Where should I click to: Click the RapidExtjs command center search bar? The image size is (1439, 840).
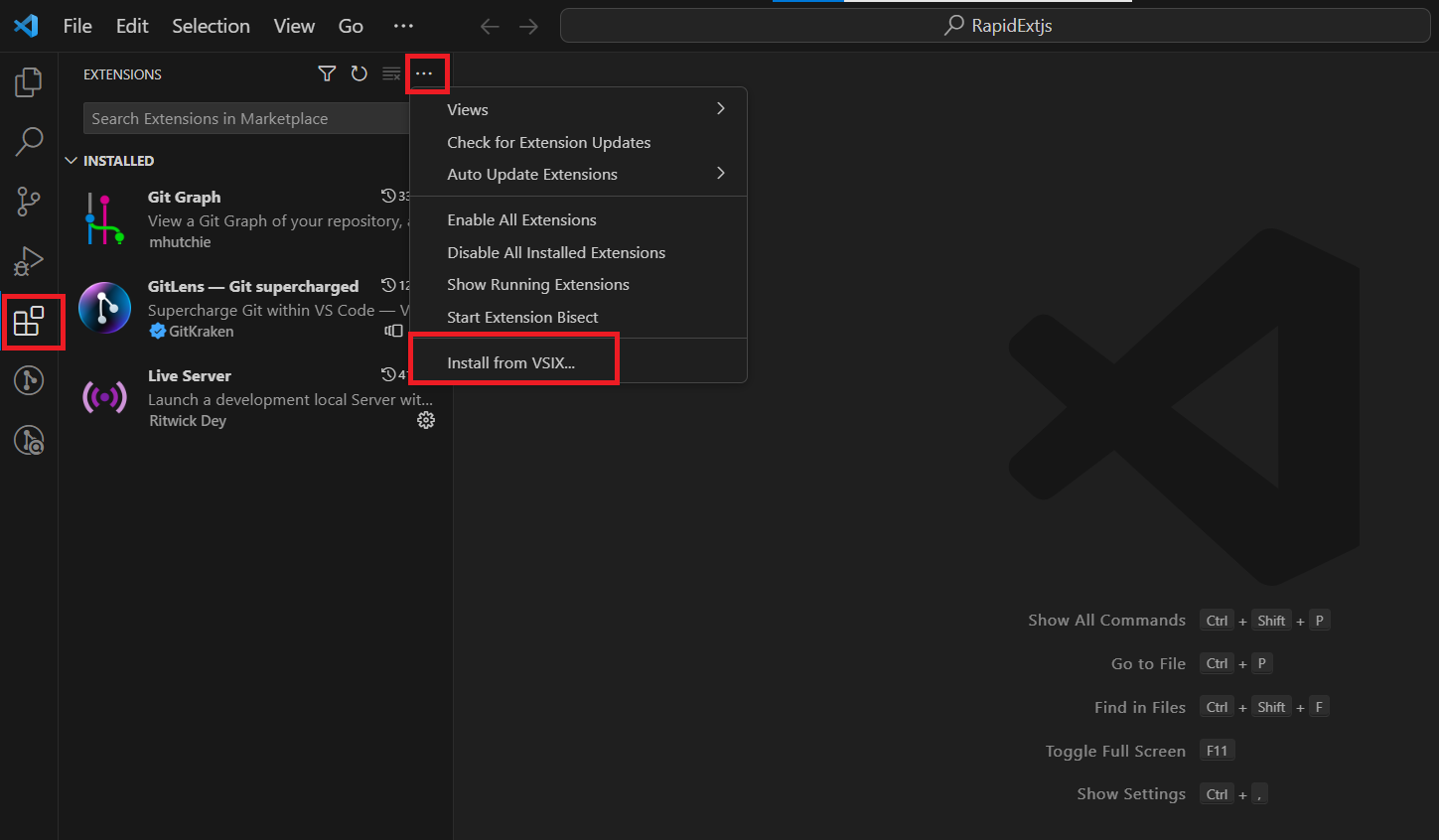click(x=995, y=26)
